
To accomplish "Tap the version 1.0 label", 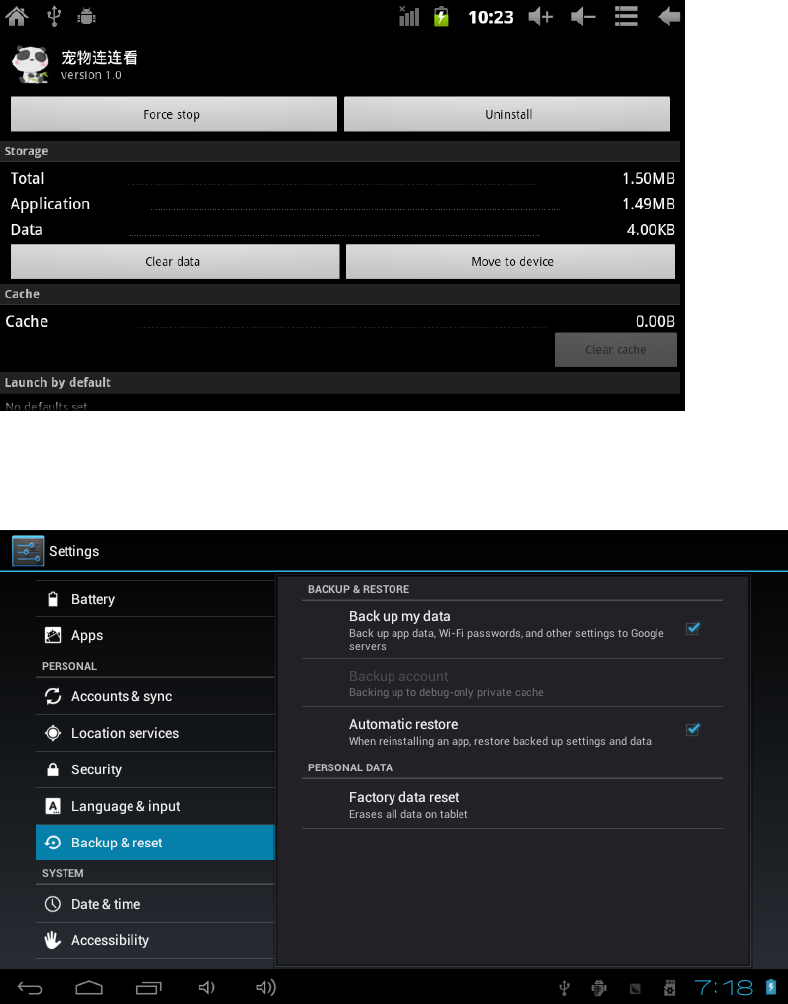I will pyautogui.click(x=91, y=75).
